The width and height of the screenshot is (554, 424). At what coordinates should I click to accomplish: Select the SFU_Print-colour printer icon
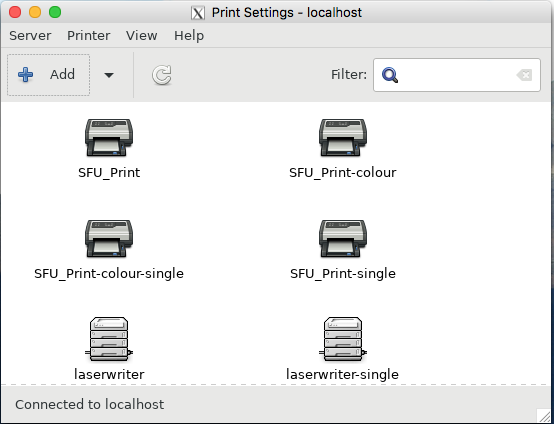pos(343,138)
